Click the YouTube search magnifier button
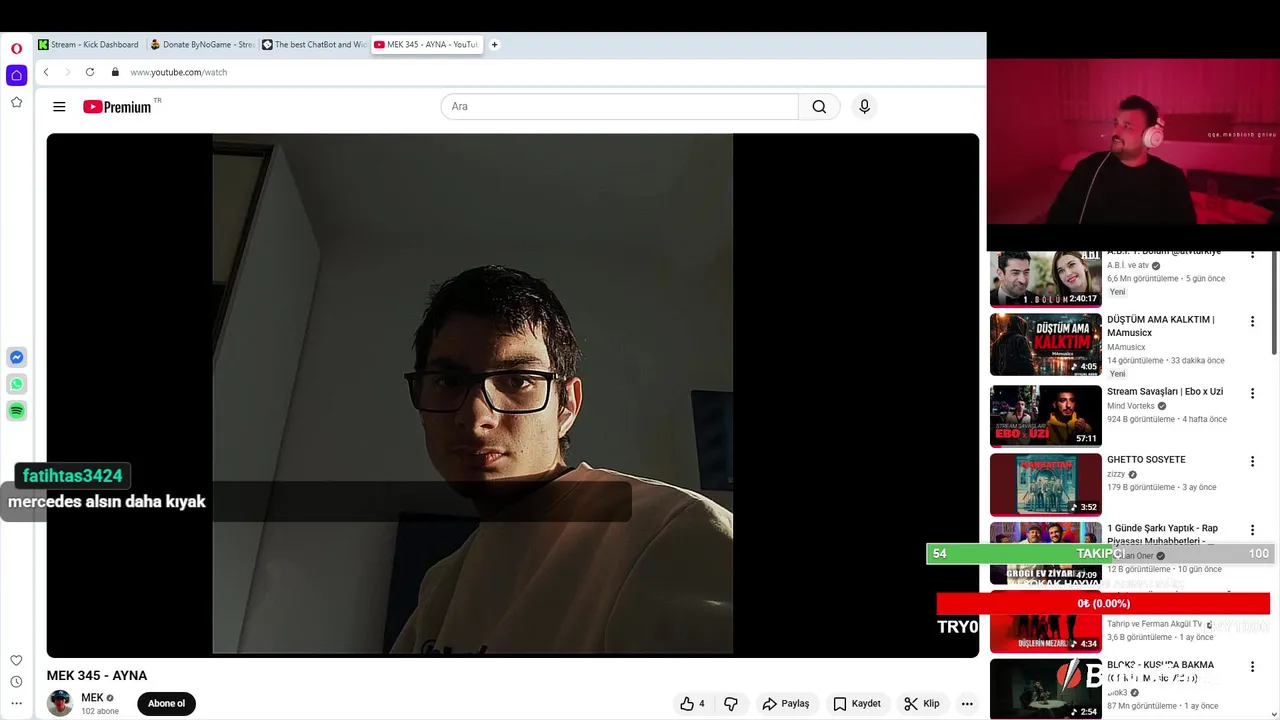Image resolution: width=1280 pixels, height=720 pixels. point(819,107)
